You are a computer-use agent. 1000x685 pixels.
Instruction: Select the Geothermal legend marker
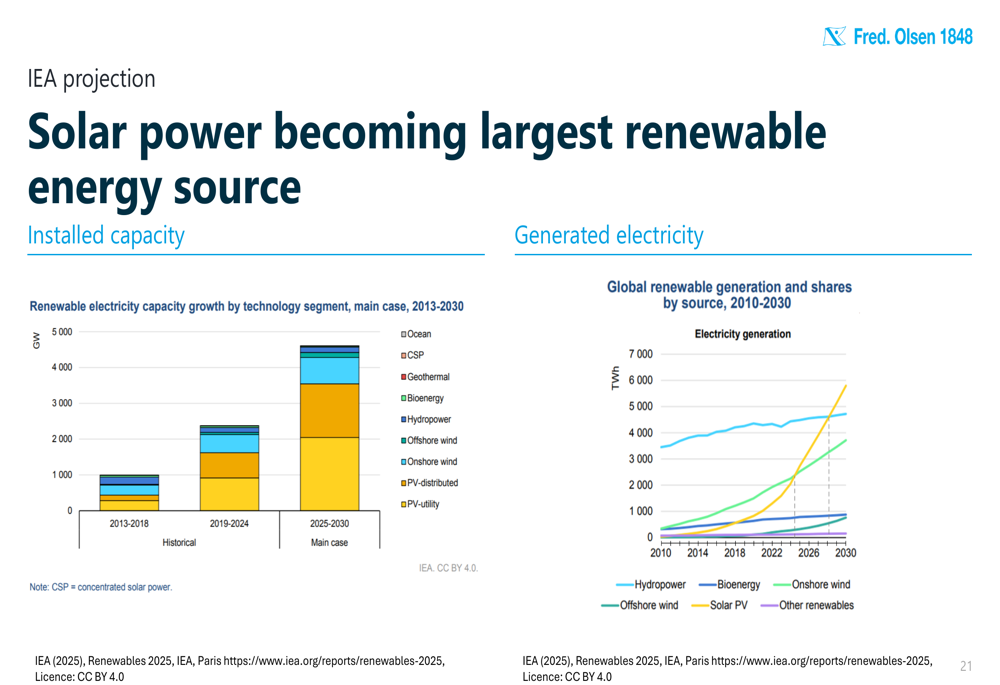(x=404, y=377)
